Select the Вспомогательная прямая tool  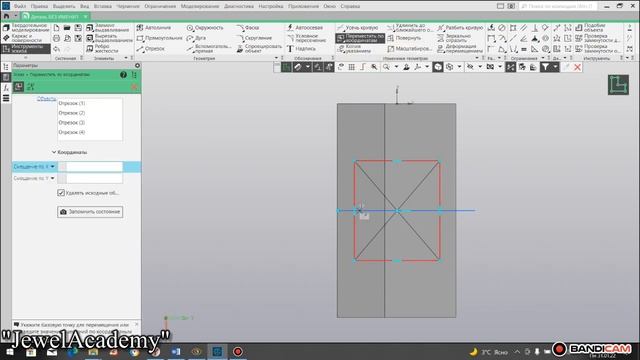[209, 49]
